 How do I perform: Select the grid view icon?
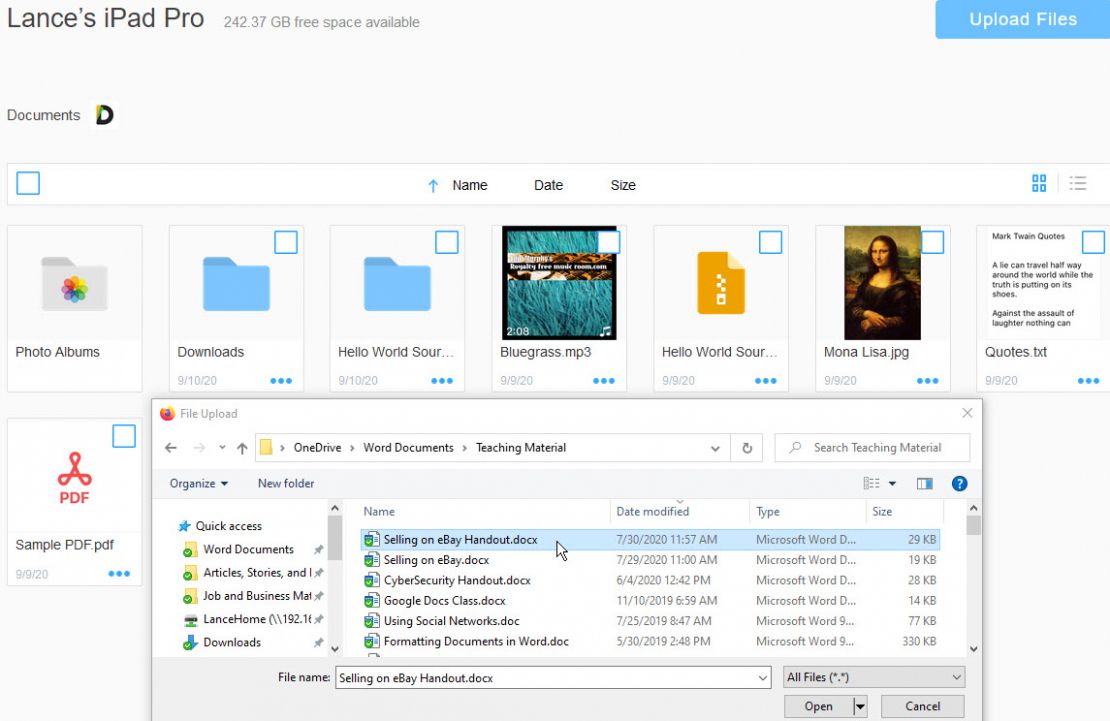click(1039, 183)
